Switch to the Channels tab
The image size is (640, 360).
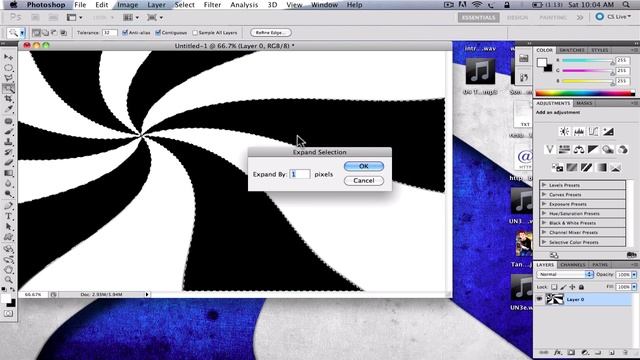pyautogui.click(x=573, y=264)
